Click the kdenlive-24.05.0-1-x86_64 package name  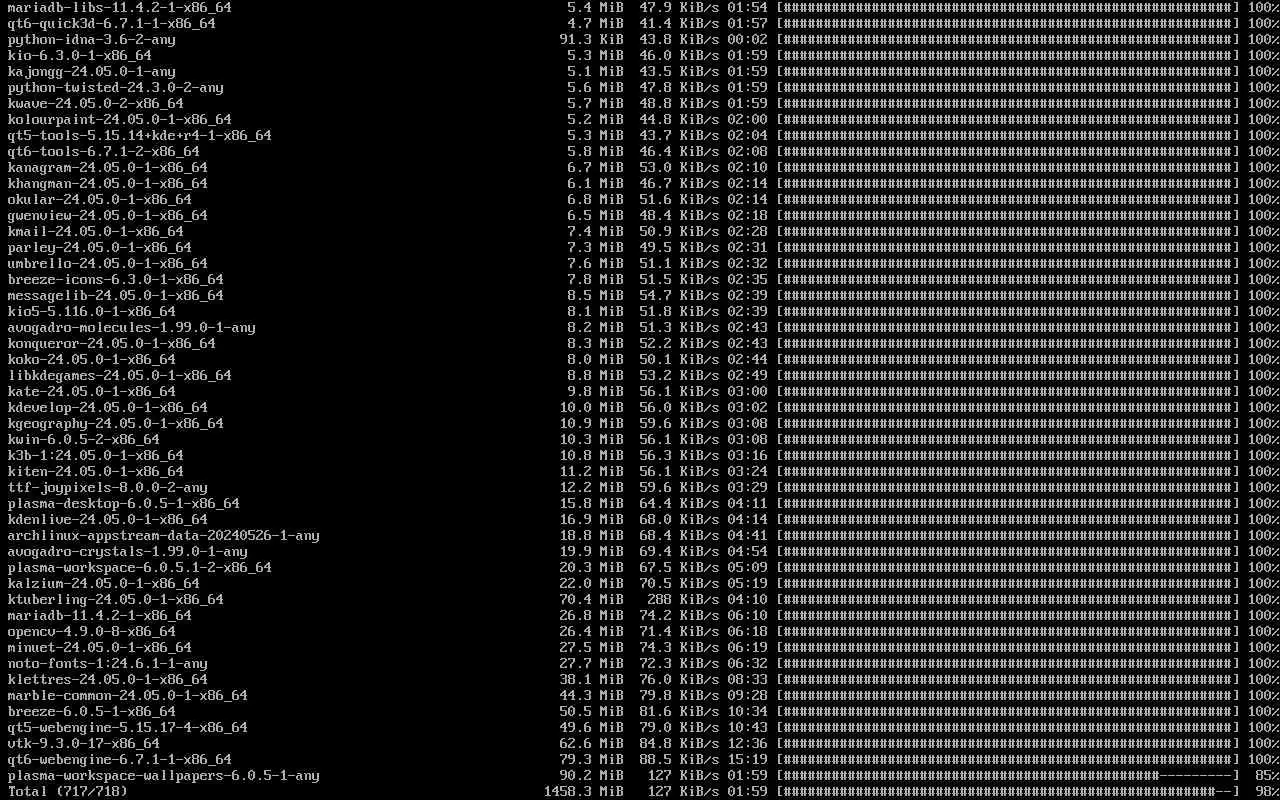click(108, 519)
